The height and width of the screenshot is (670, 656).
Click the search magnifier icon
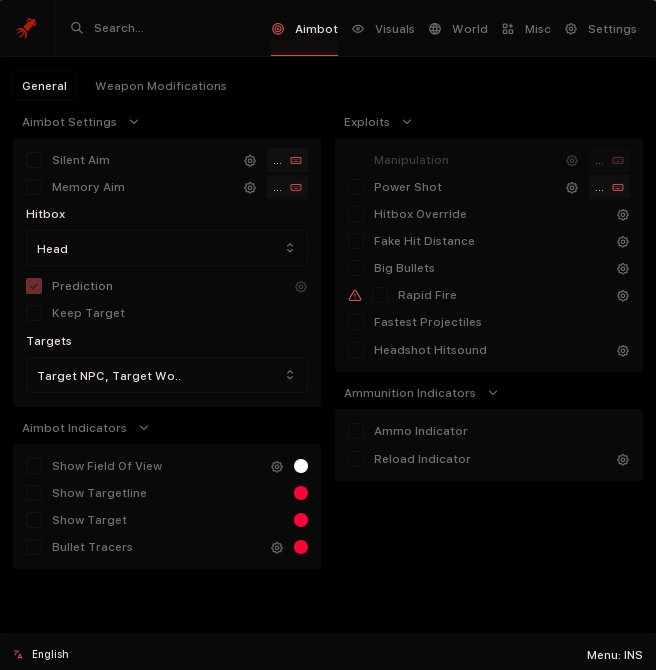click(77, 28)
